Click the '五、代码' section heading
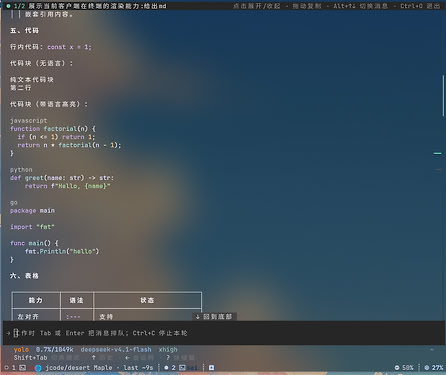Screen dimensions: 446x375 click(x=24, y=31)
